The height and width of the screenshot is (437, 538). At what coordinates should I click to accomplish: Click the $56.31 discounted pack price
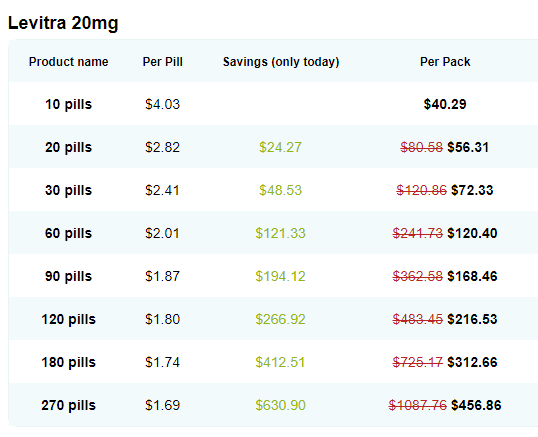[468, 147]
